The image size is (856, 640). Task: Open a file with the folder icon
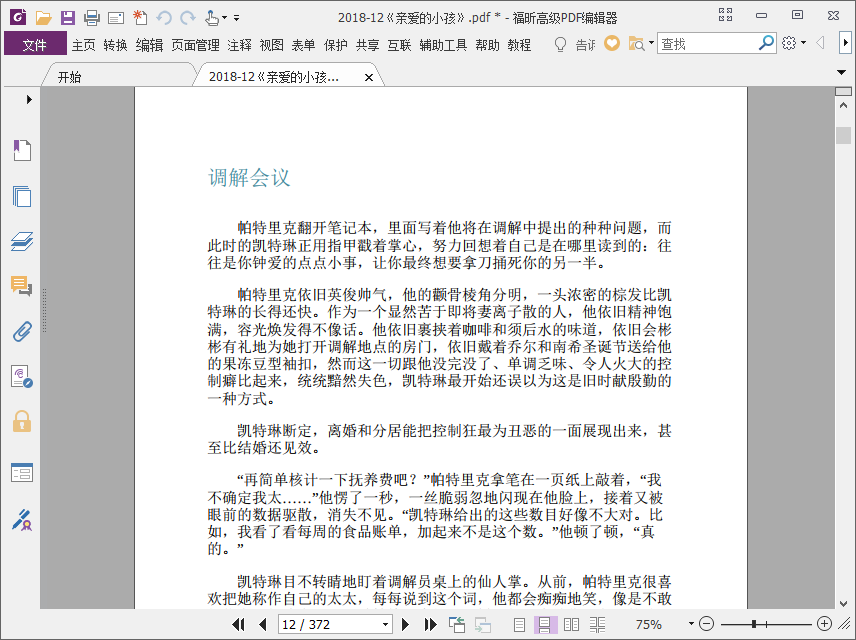pos(43,18)
